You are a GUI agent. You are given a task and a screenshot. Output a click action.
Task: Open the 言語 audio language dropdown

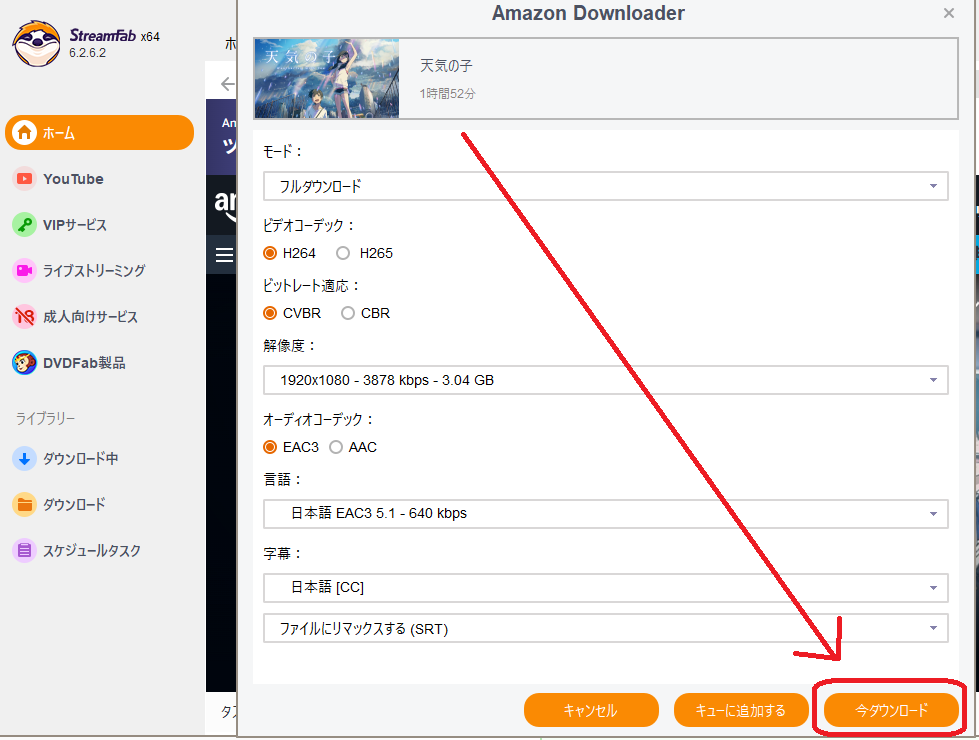[x=604, y=514]
